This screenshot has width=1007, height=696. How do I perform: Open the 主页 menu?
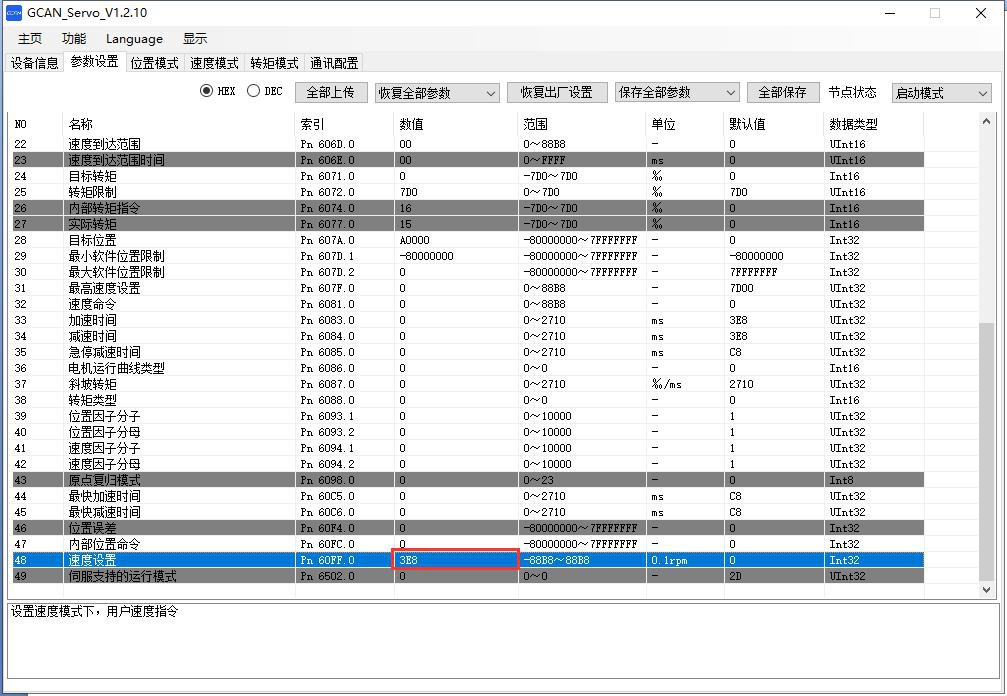pyautogui.click(x=30, y=39)
